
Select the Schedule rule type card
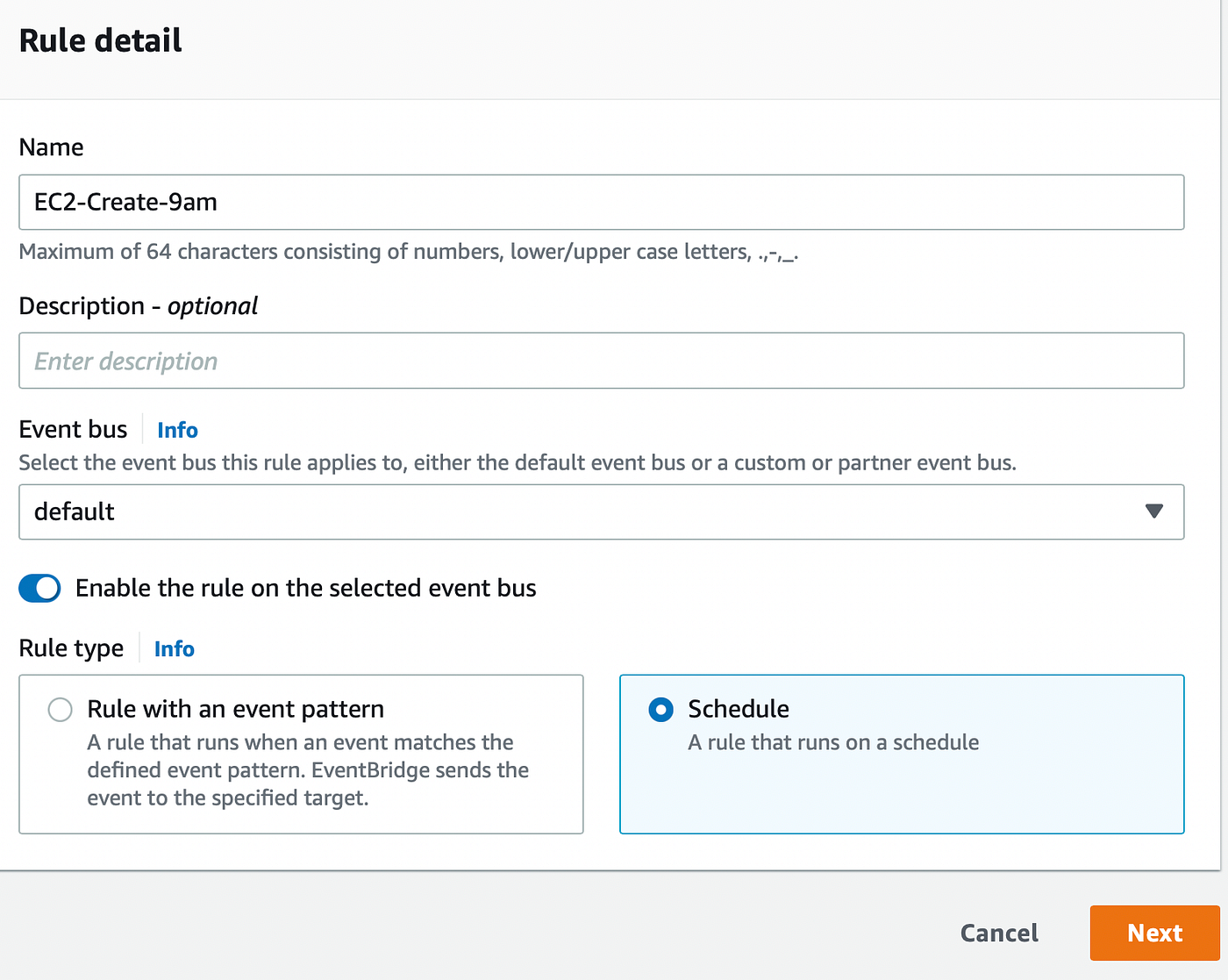(x=902, y=754)
